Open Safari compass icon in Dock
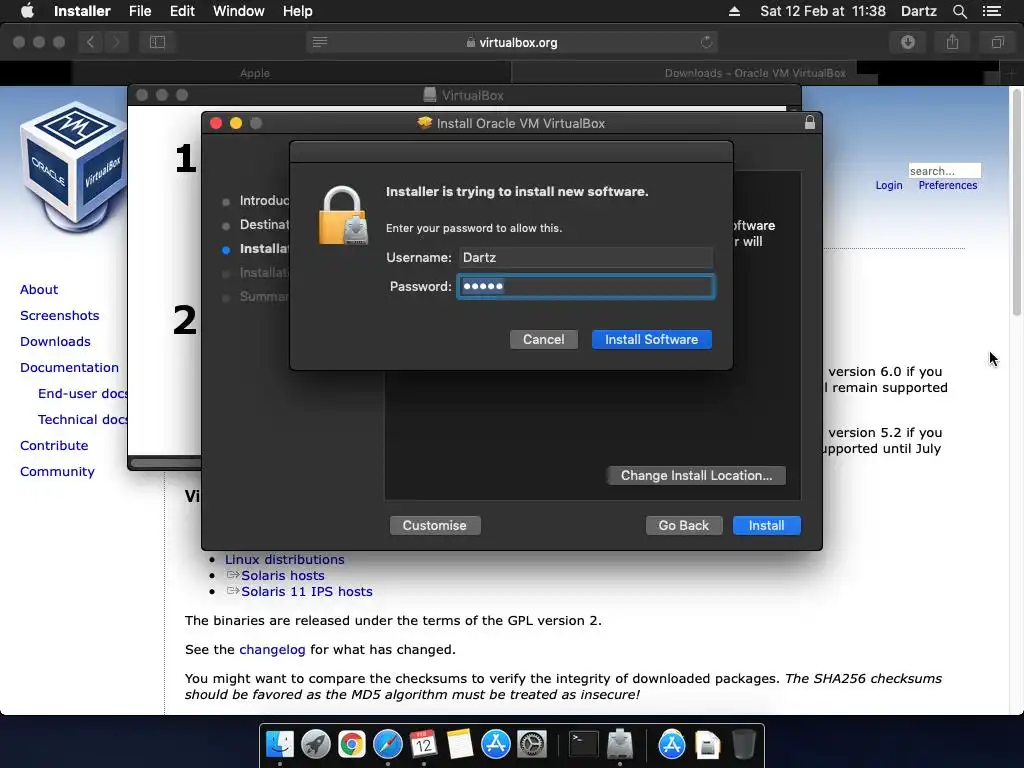This screenshot has height=768, width=1024. pos(387,744)
